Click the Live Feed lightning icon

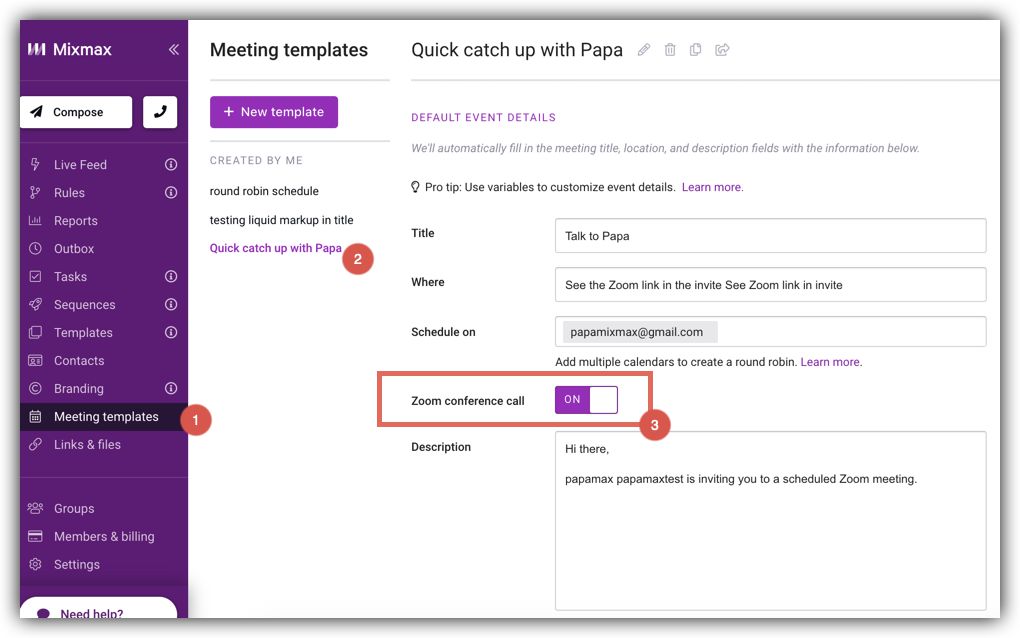coord(35,165)
